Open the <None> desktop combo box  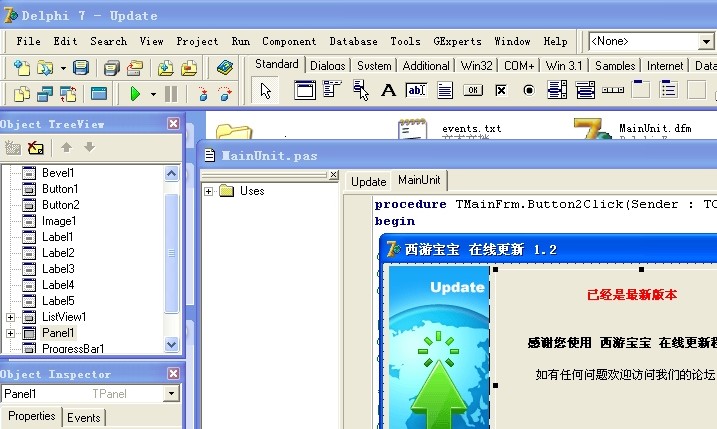coord(706,42)
